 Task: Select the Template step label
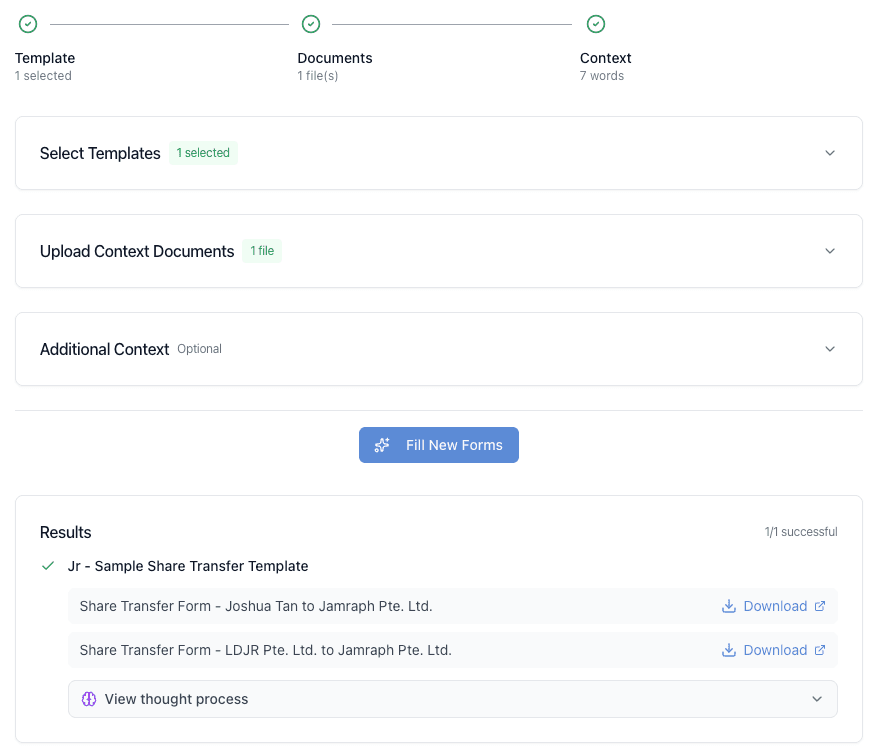(44, 58)
